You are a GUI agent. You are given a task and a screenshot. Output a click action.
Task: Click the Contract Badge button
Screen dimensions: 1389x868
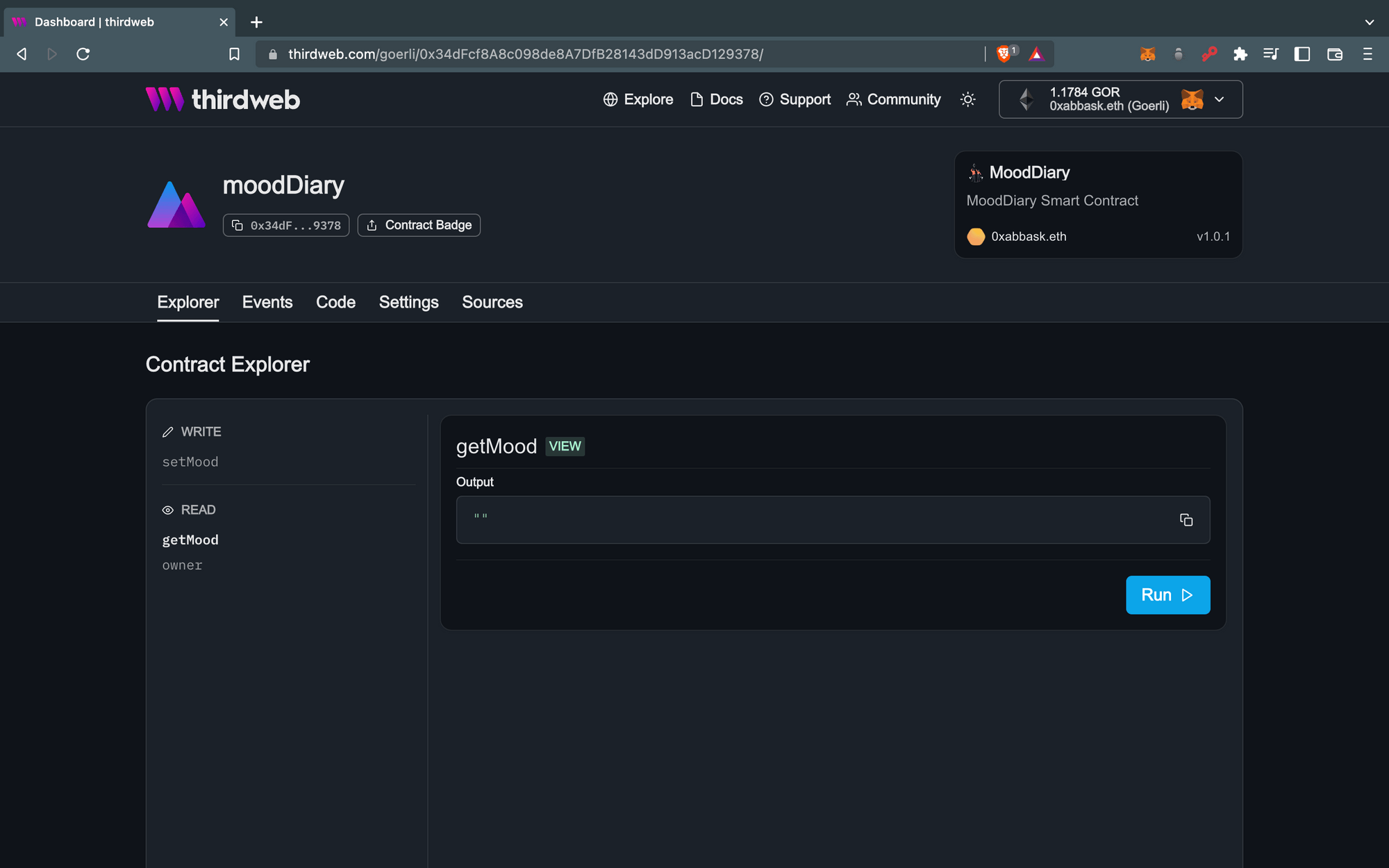(419, 225)
